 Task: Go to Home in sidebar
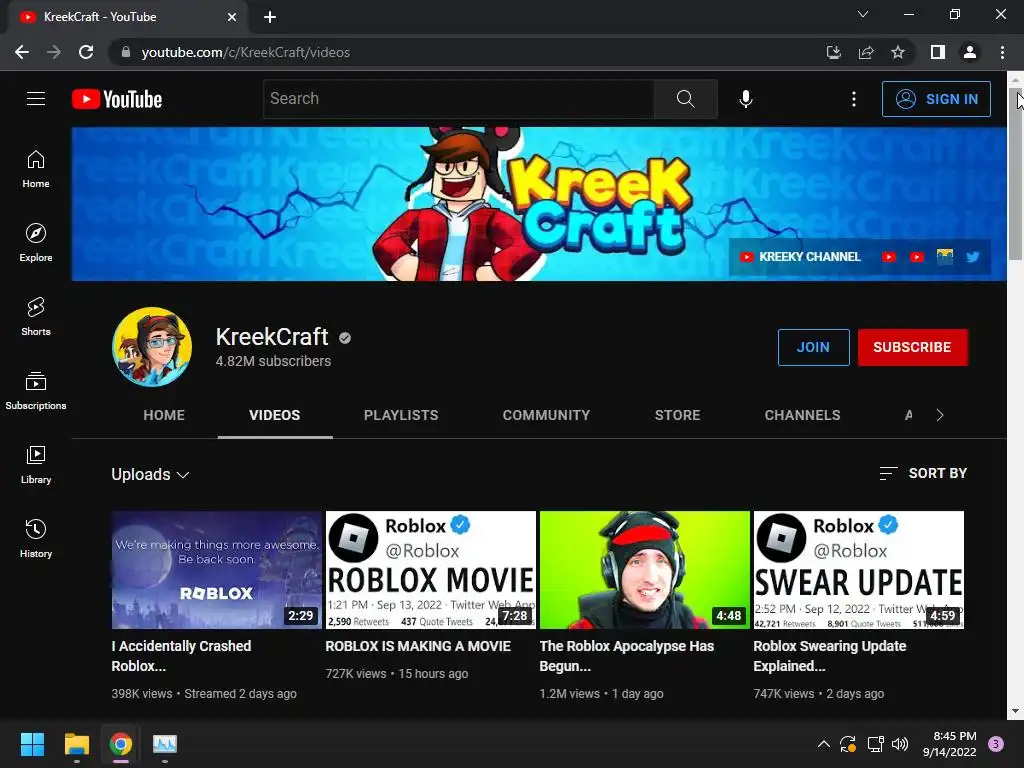[x=36, y=169]
